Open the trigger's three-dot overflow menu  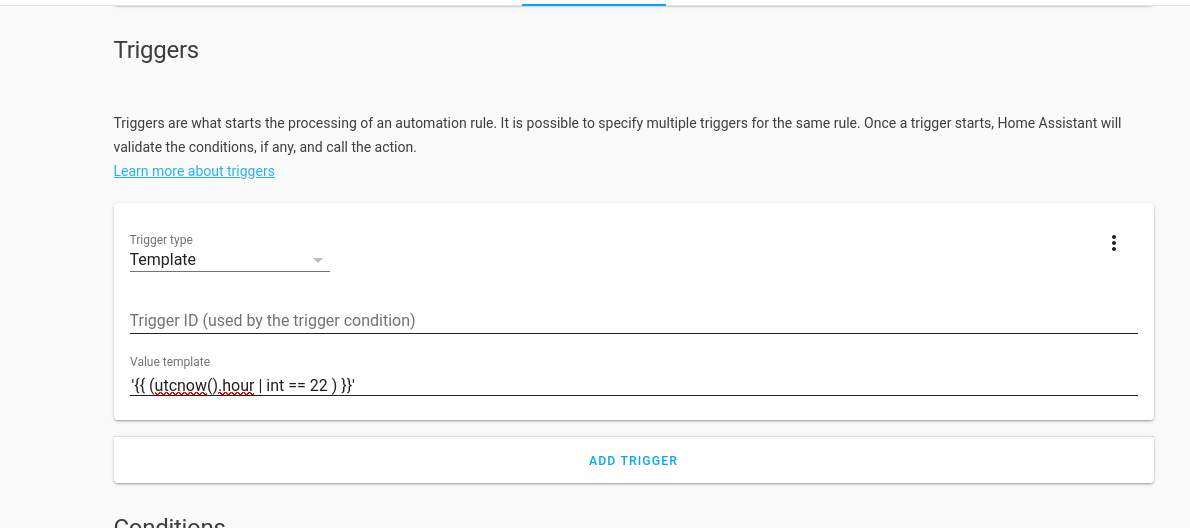coord(1113,243)
